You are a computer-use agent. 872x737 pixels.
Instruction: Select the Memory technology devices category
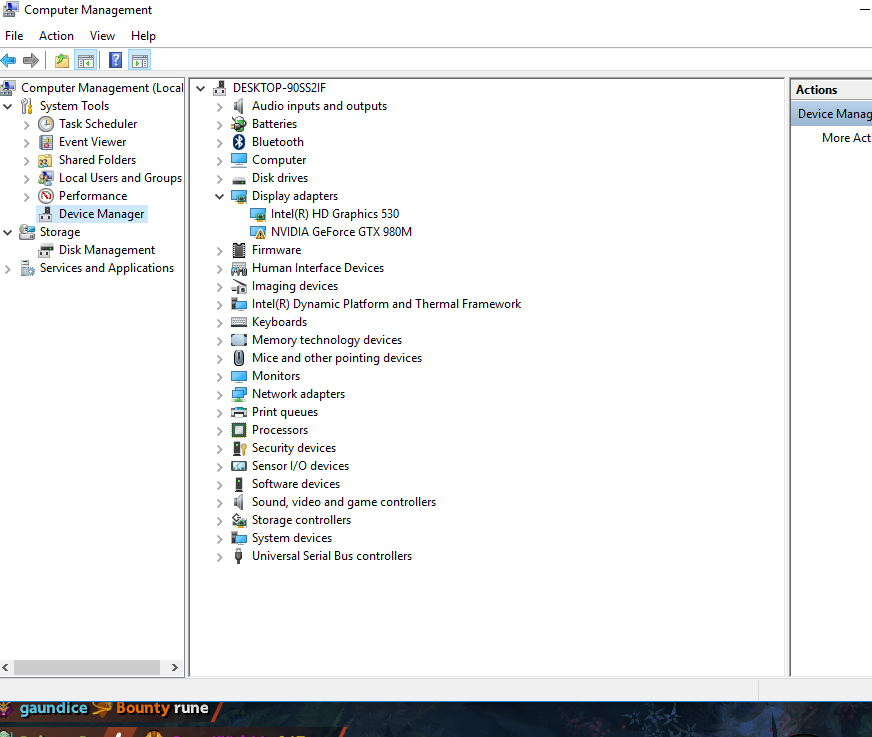326,340
